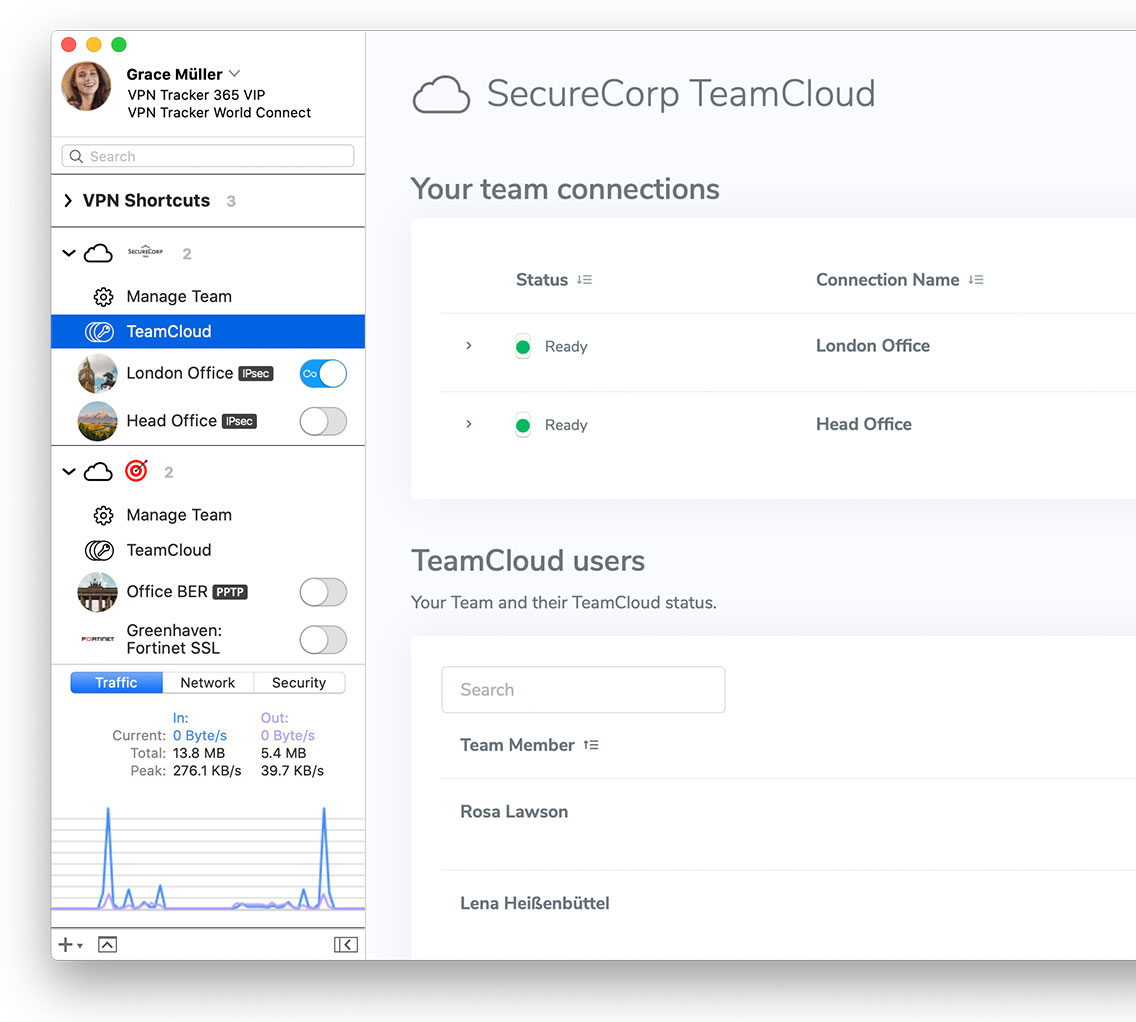Image resolution: width=1136 pixels, height=1022 pixels.
Task: Open the Grace Müller account dropdown
Action: tap(235, 74)
